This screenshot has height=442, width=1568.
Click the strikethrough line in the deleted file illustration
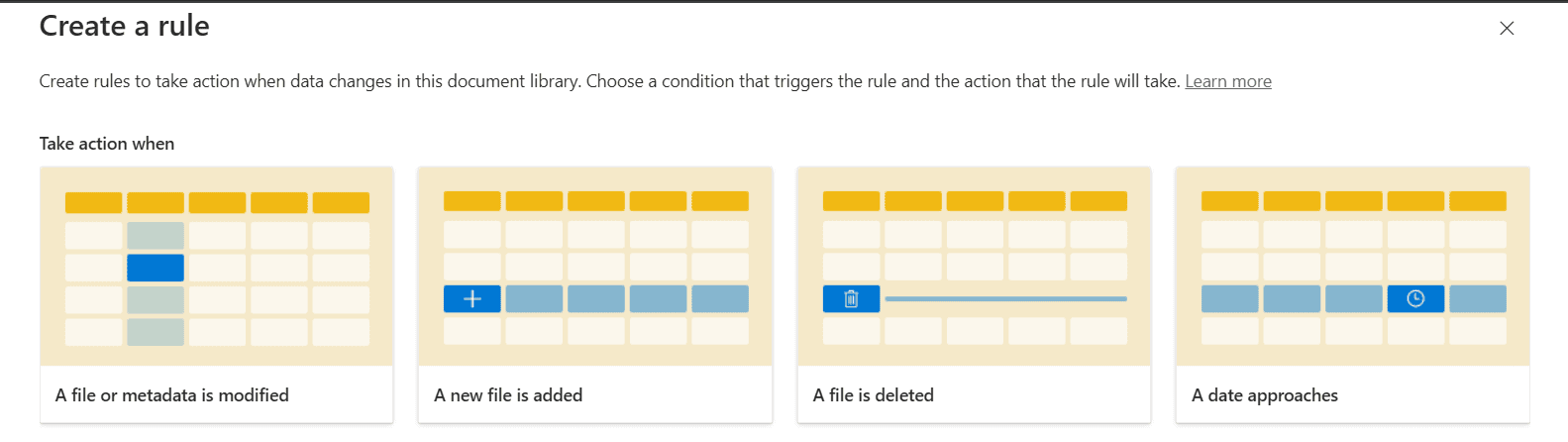pos(1005,299)
